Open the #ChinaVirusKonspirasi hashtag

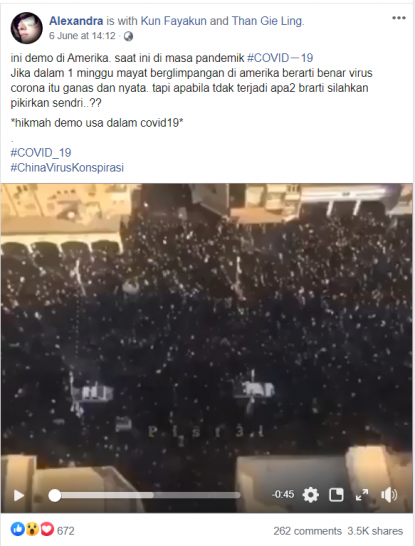[67, 167]
